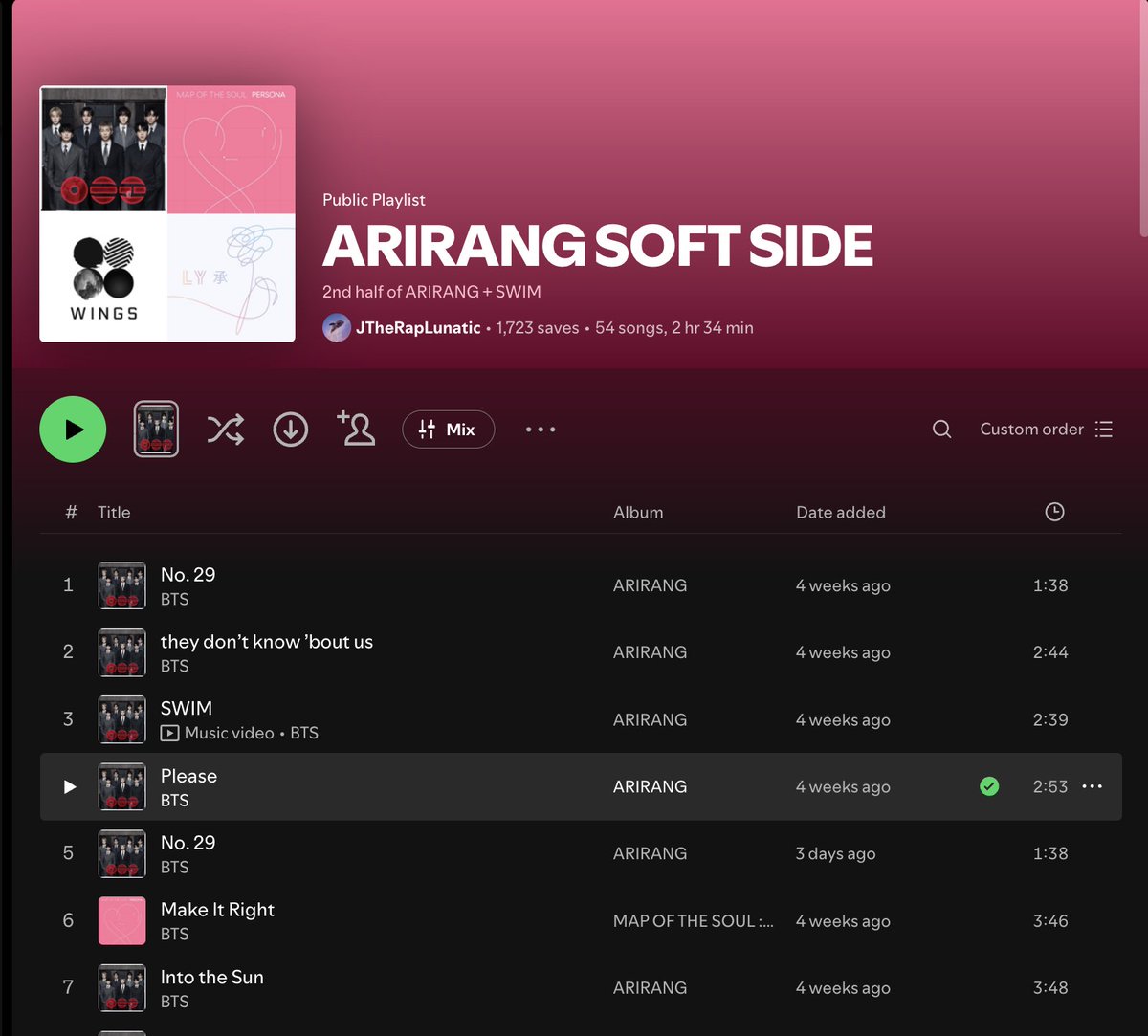Click the playlist cover mosaic artwork
The width and height of the screenshot is (1148, 1036).
[166, 212]
